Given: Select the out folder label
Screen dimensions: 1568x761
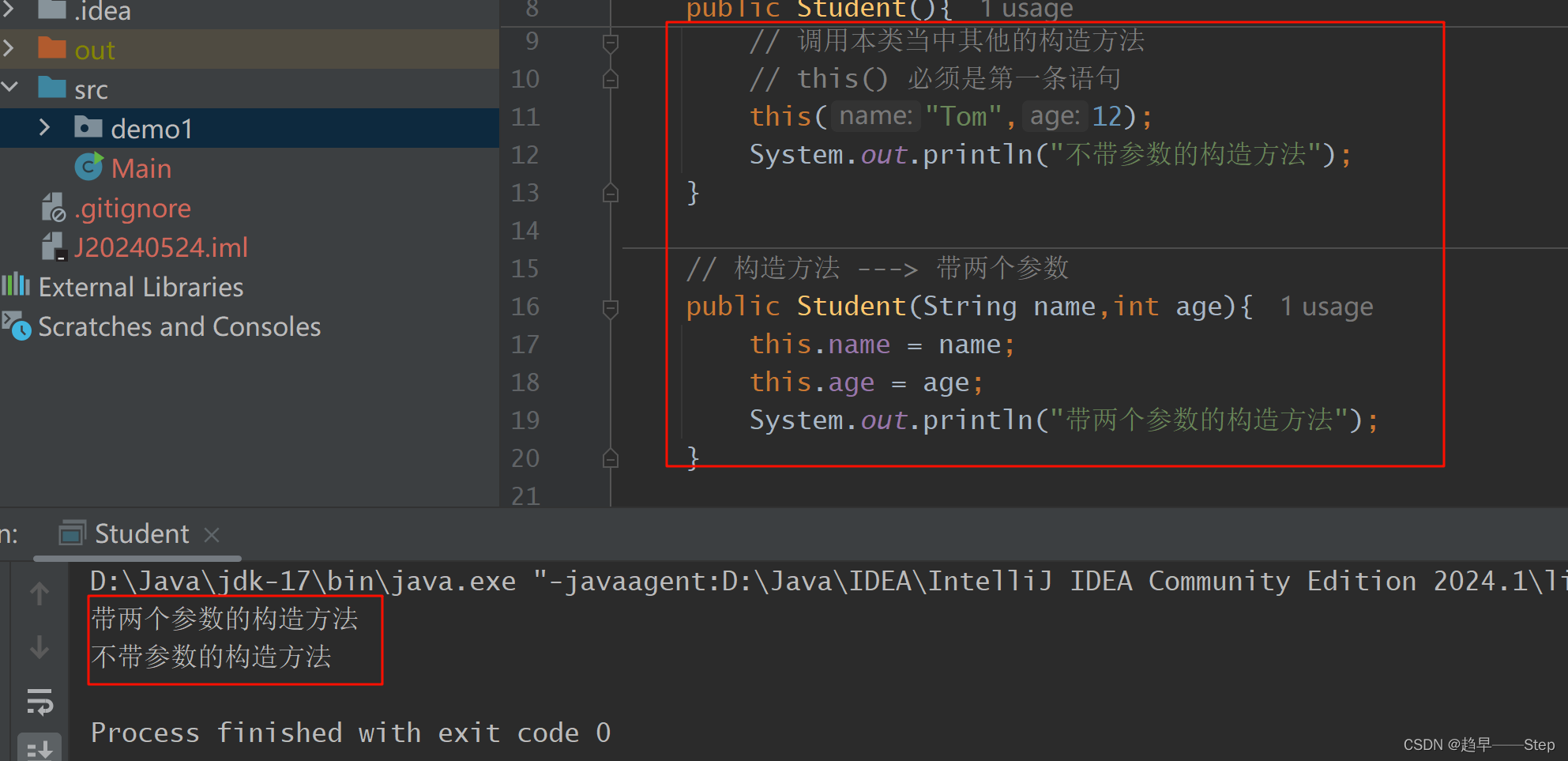Looking at the screenshot, I should point(95,51).
